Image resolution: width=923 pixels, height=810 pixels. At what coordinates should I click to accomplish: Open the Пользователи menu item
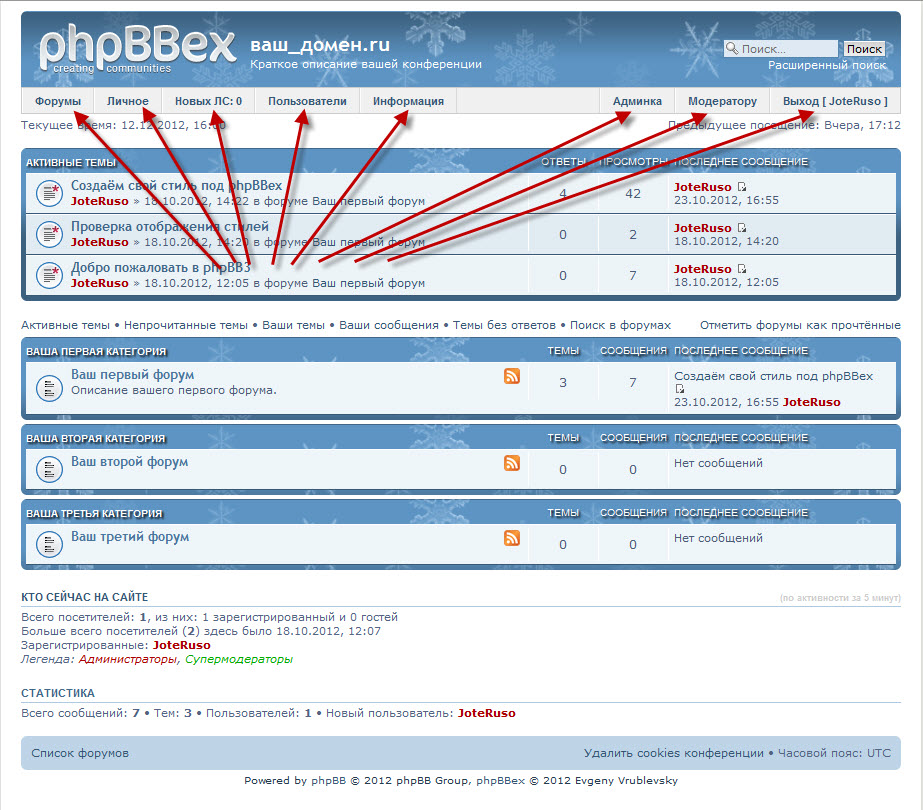(307, 101)
